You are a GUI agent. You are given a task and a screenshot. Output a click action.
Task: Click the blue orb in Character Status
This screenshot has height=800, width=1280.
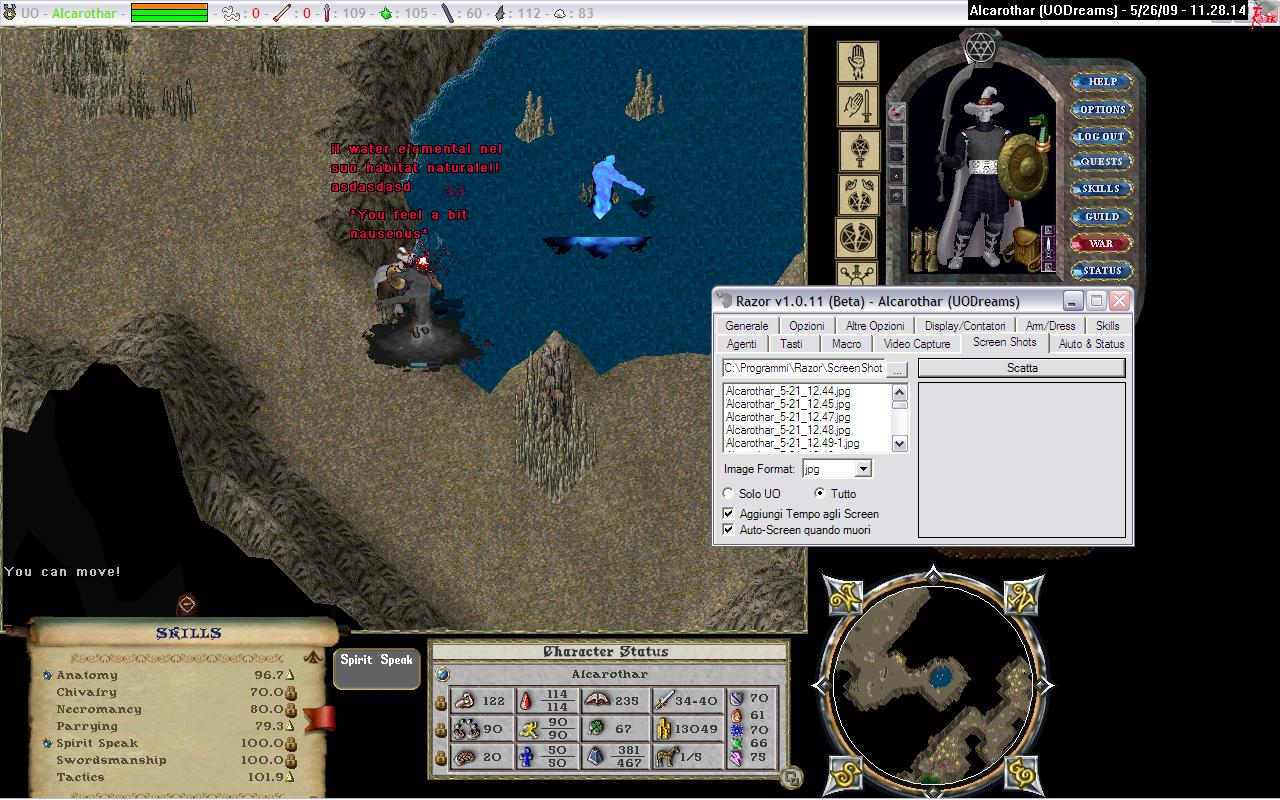444,674
